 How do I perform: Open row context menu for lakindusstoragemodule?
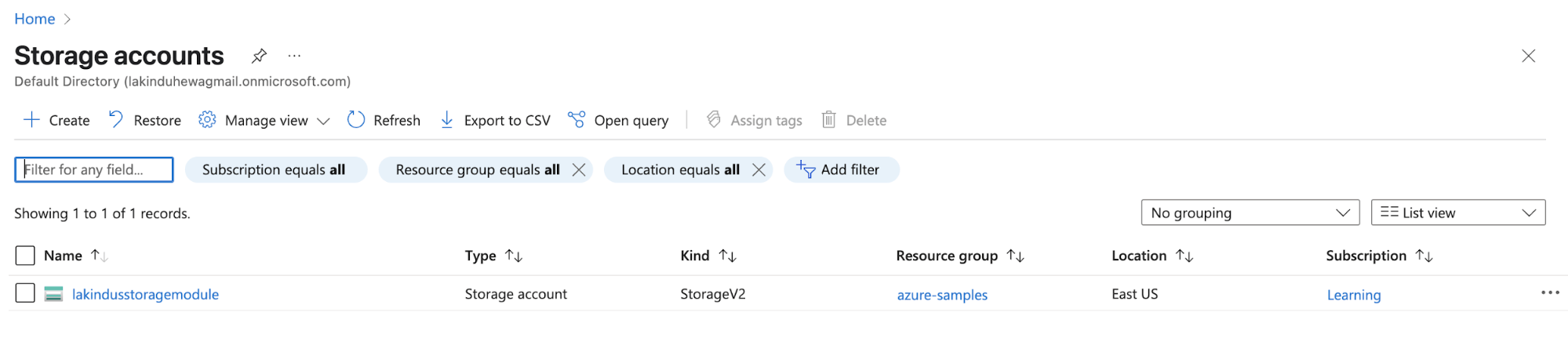tap(1550, 292)
